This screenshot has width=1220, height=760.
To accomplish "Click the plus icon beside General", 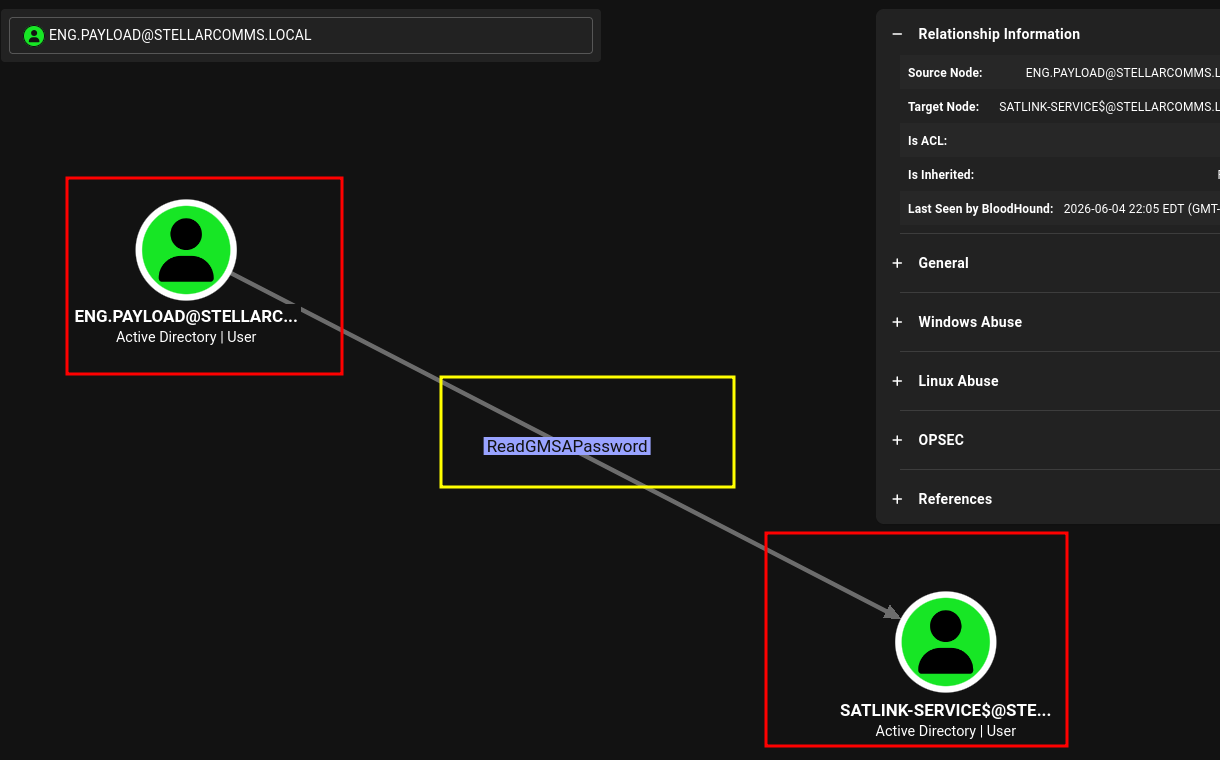I will click(897, 263).
